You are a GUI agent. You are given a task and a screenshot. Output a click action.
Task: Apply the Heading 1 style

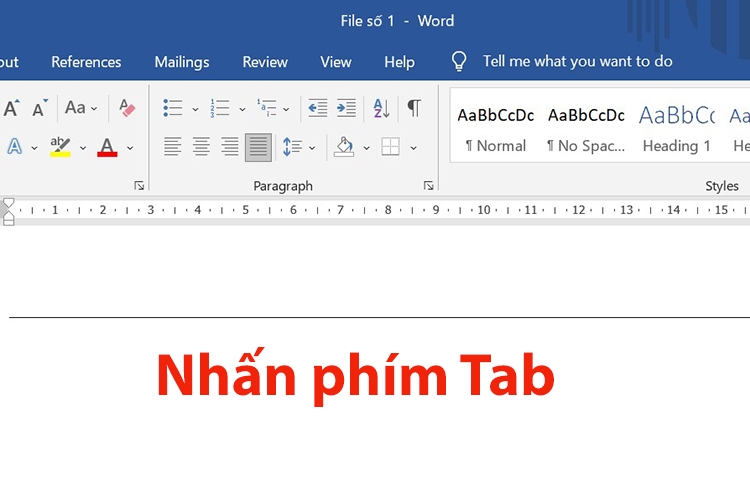click(677, 129)
